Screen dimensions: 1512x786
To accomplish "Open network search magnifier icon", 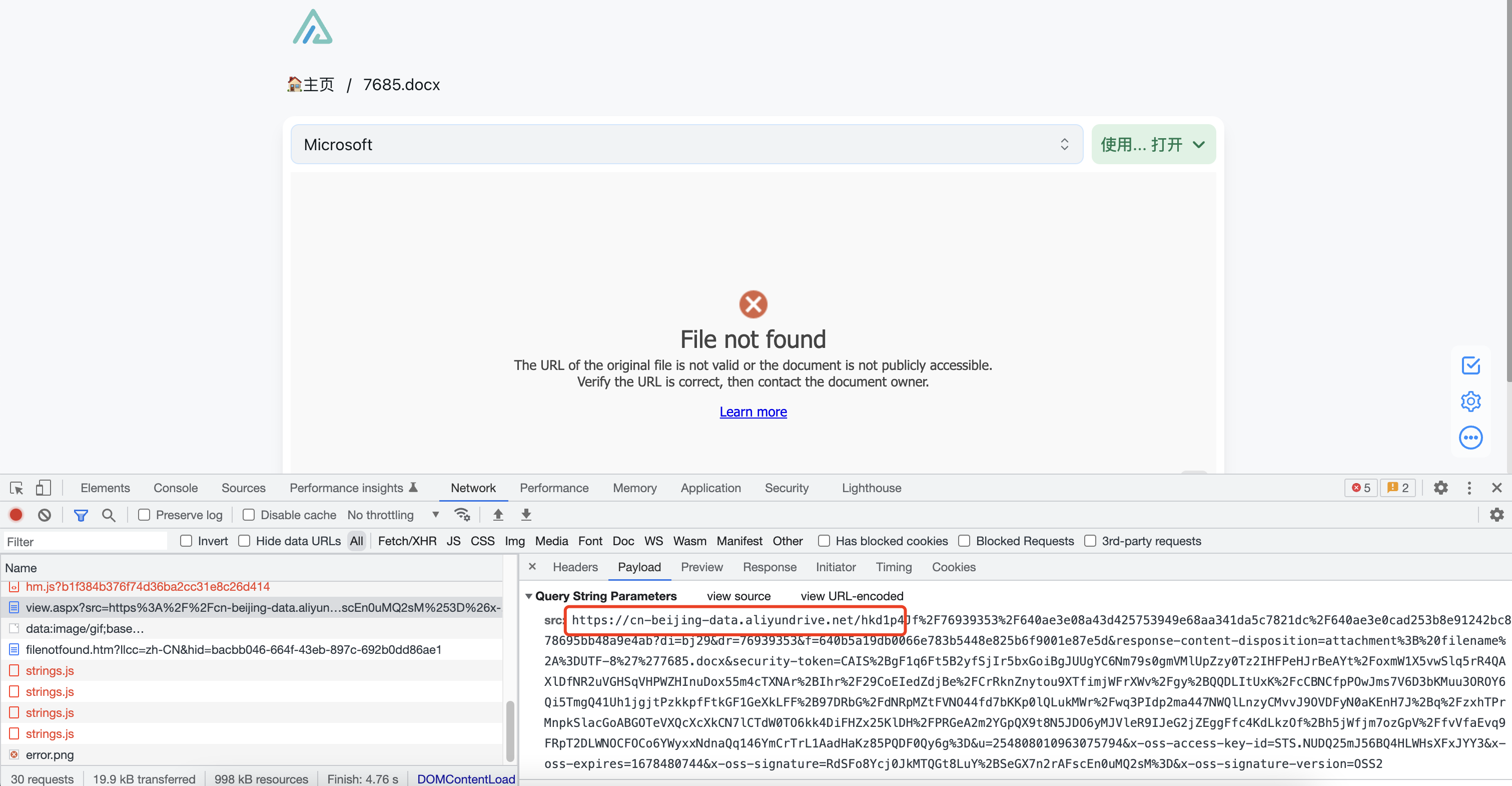I will [x=109, y=515].
